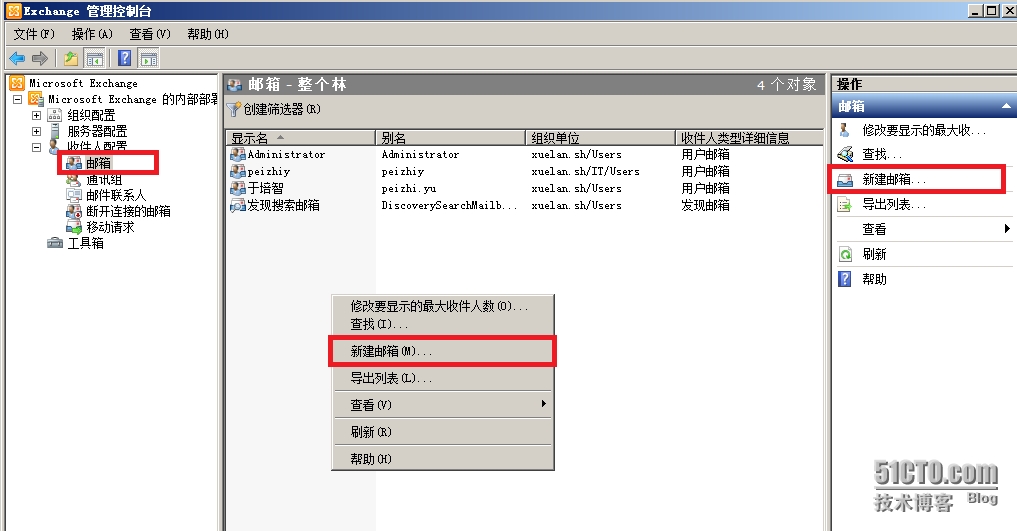The width and height of the screenshot is (1017, 531).
Task: Sort by the 显示名 column header
Action: (301, 137)
